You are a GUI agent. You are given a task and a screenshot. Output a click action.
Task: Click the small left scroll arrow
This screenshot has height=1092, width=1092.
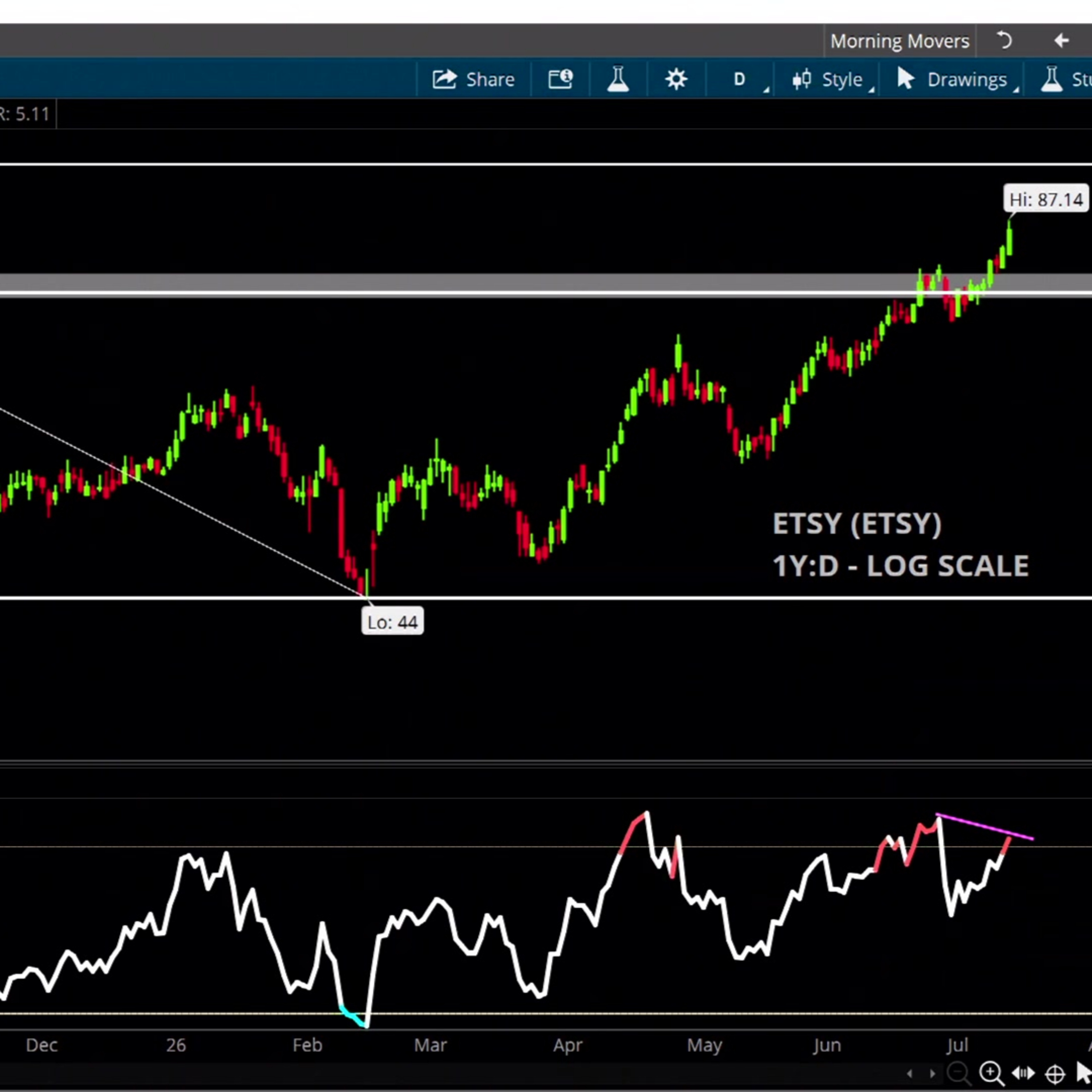pos(909,1073)
